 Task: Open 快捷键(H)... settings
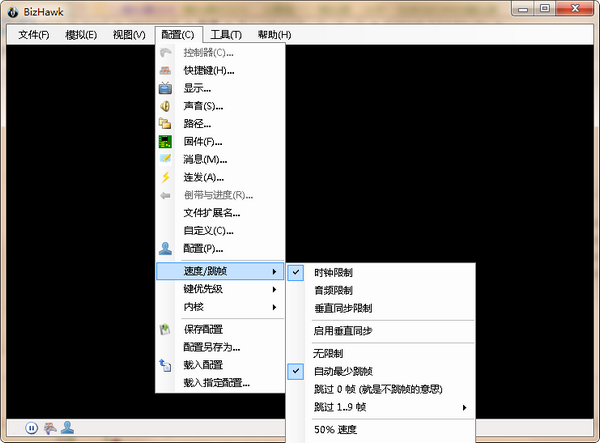tap(220, 70)
